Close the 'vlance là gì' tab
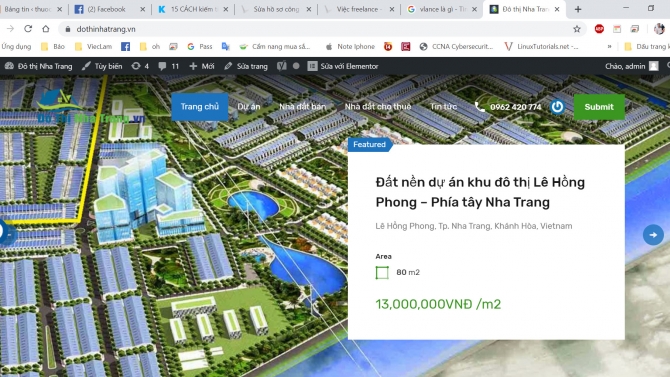The height and width of the screenshot is (377, 670). click(474, 9)
